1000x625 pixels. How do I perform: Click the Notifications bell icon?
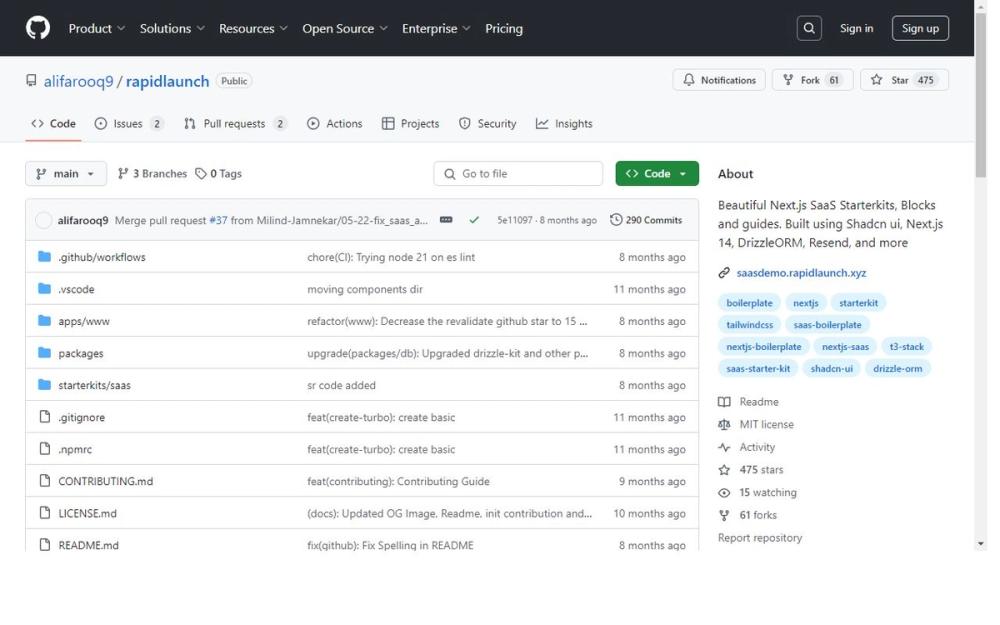click(689, 80)
